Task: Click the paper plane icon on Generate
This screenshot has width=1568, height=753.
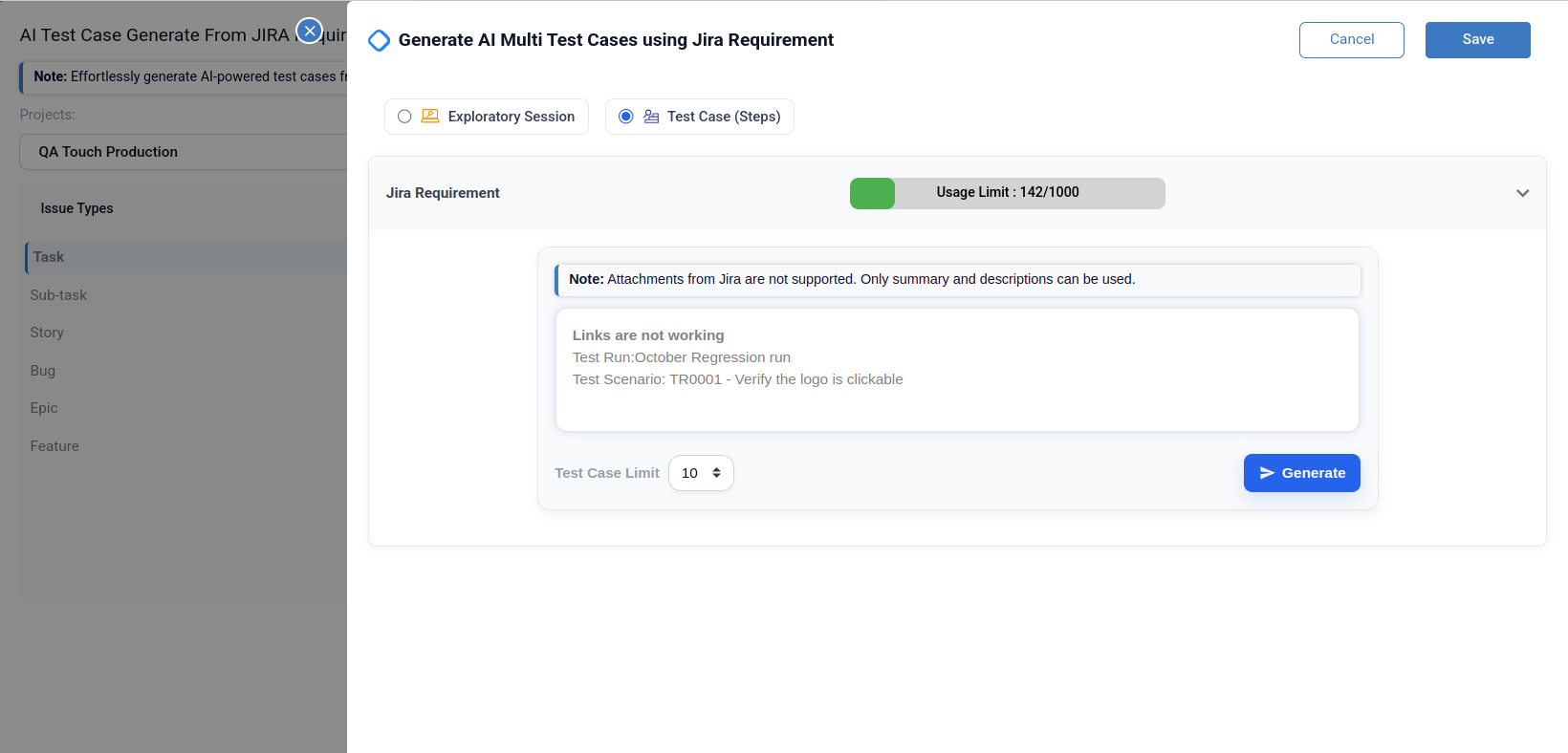Action: pyautogui.click(x=1267, y=473)
